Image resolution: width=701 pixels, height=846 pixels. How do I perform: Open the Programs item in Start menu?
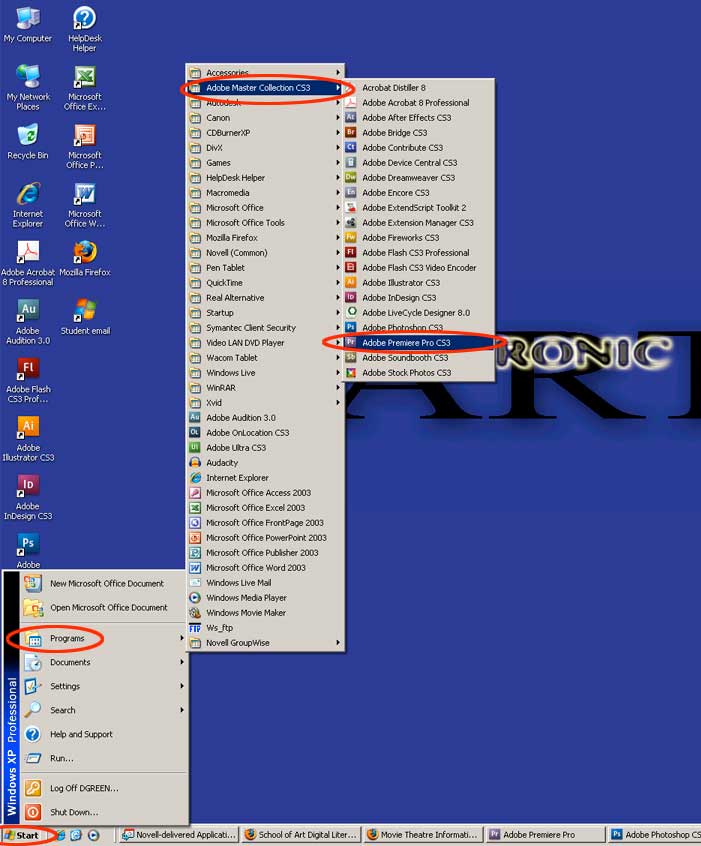click(x=104, y=638)
